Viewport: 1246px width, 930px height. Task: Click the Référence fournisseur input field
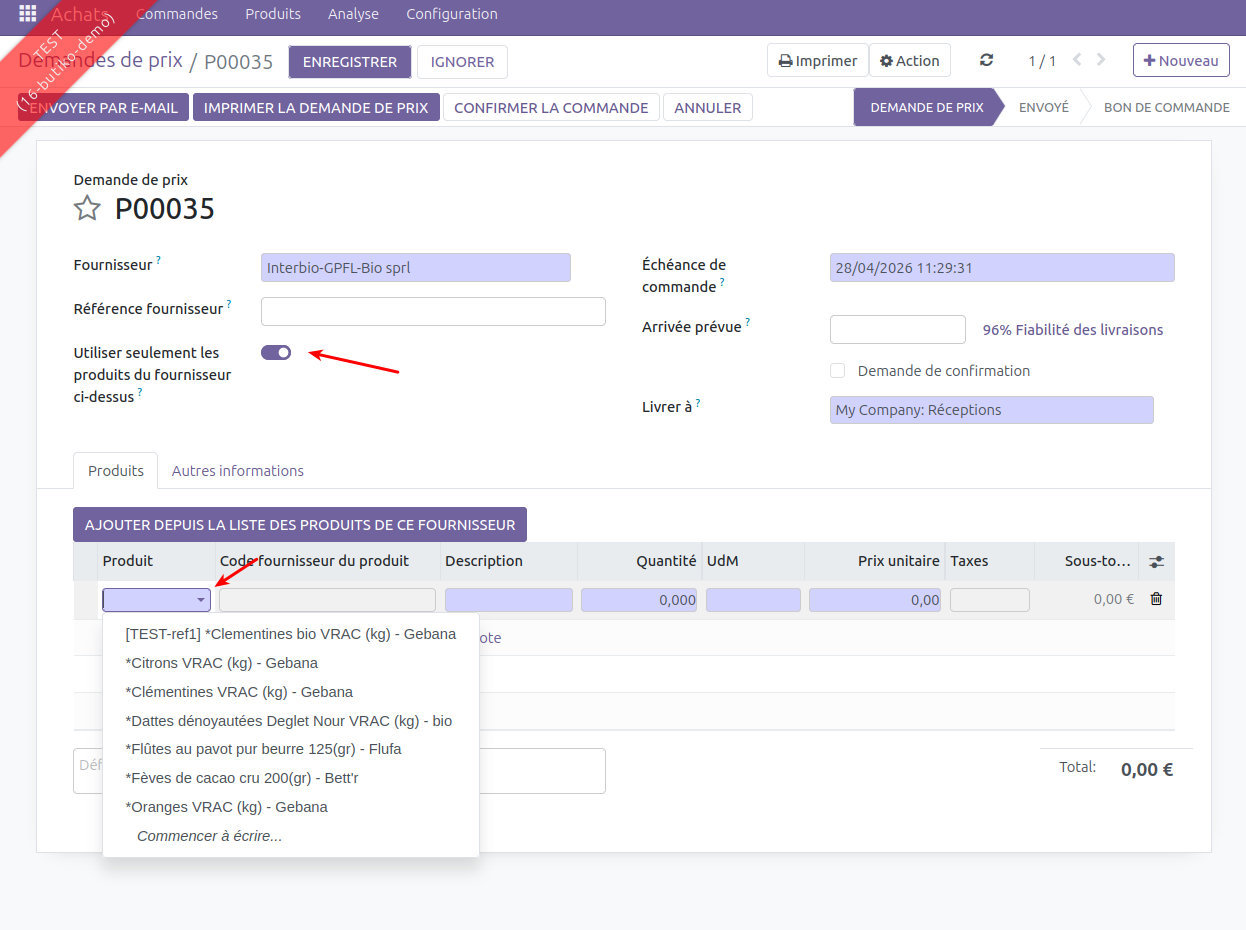pos(433,311)
